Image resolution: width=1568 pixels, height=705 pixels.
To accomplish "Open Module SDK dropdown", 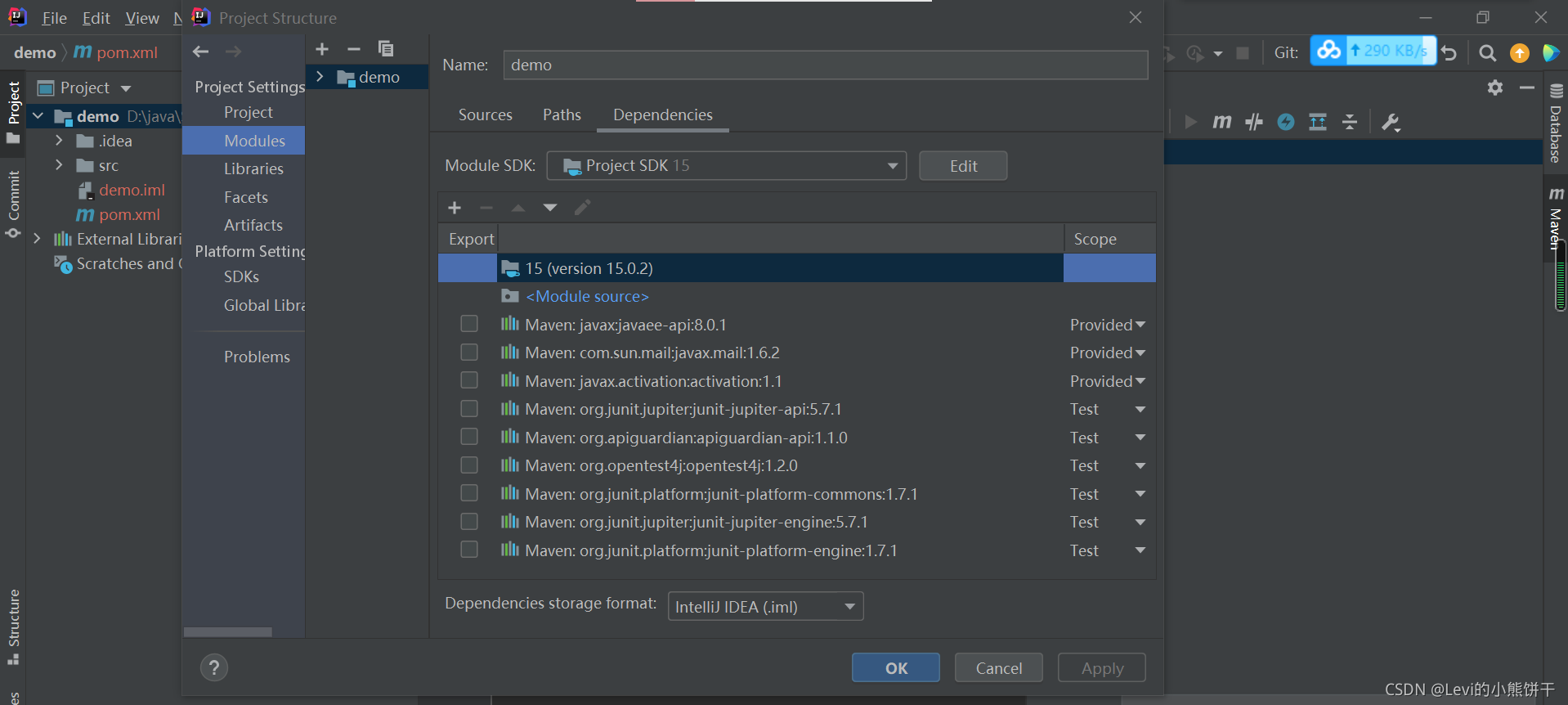I will tap(727, 166).
